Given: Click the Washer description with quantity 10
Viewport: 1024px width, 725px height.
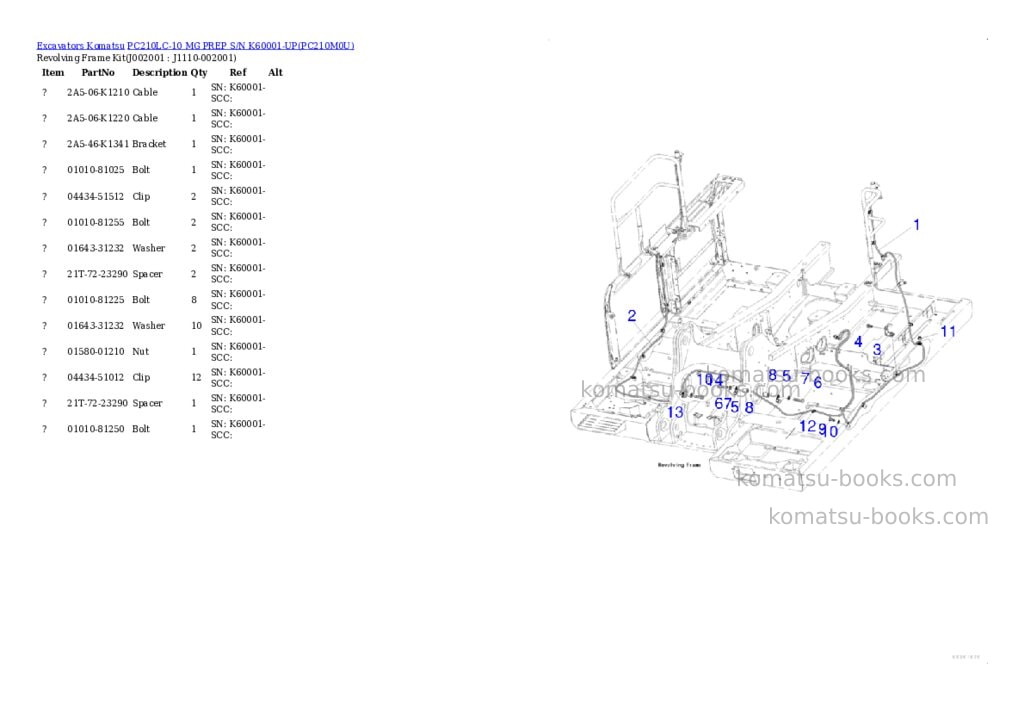Looking at the screenshot, I should click(x=148, y=325).
